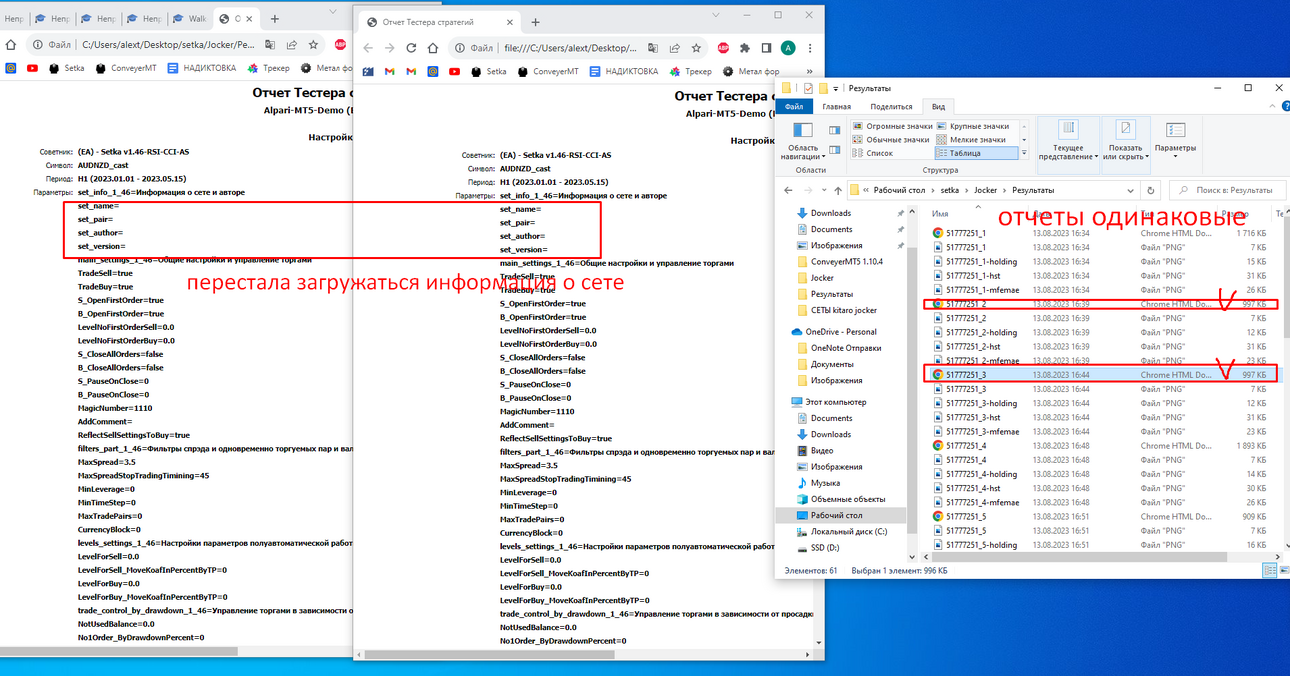
Task: Open extensions puzzle icon in front Chrome
Action: tap(745, 47)
